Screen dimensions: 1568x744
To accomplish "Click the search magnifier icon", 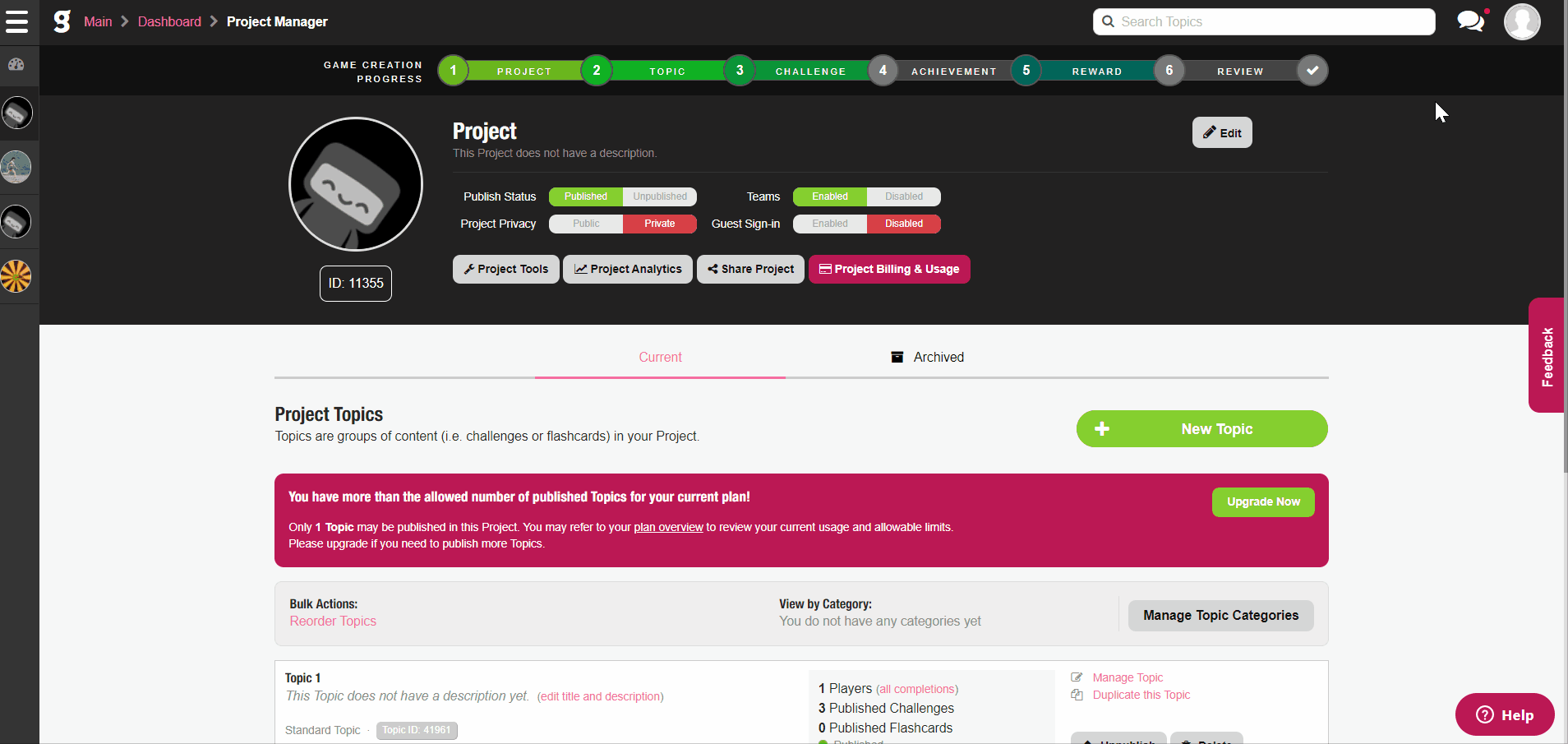I will tap(1108, 21).
